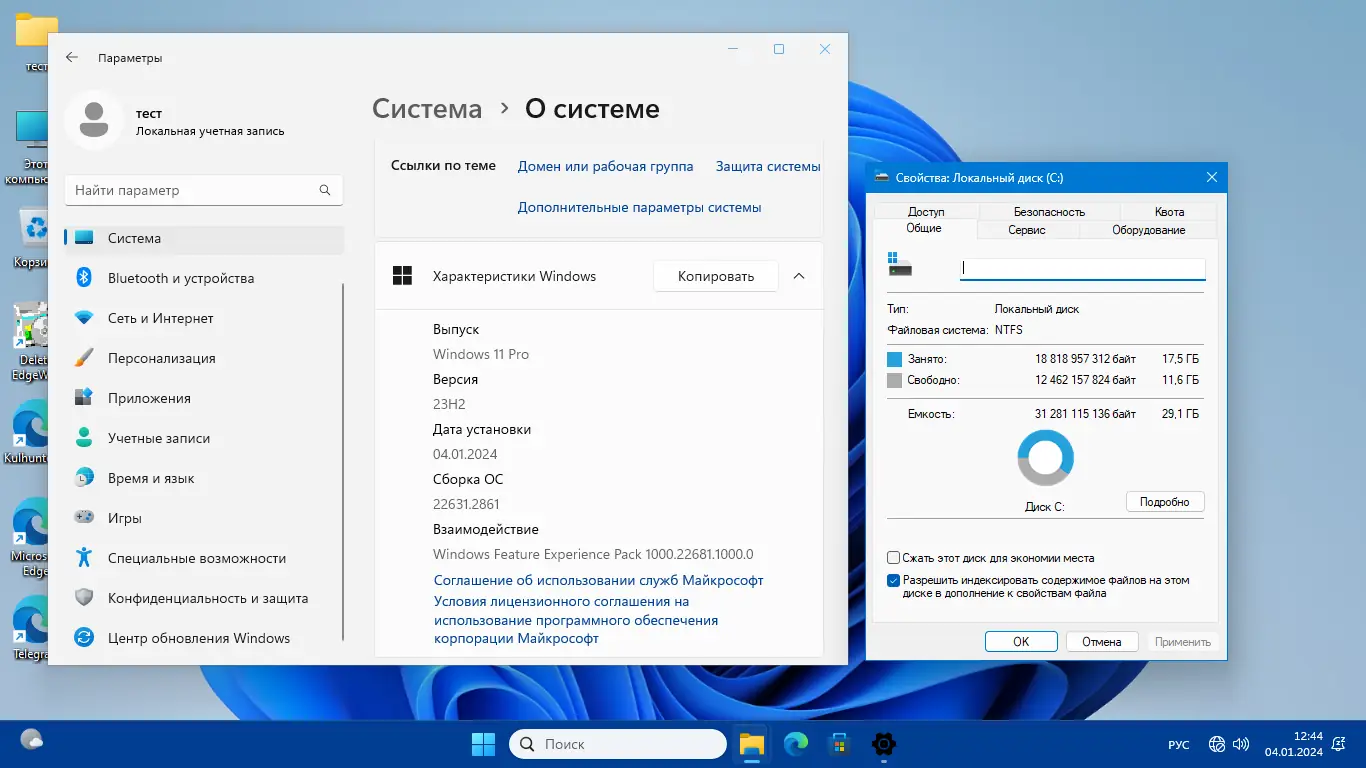Open File Explorer from the taskbar
The height and width of the screenshot is (768, 1366).
(x=751, y=744)
